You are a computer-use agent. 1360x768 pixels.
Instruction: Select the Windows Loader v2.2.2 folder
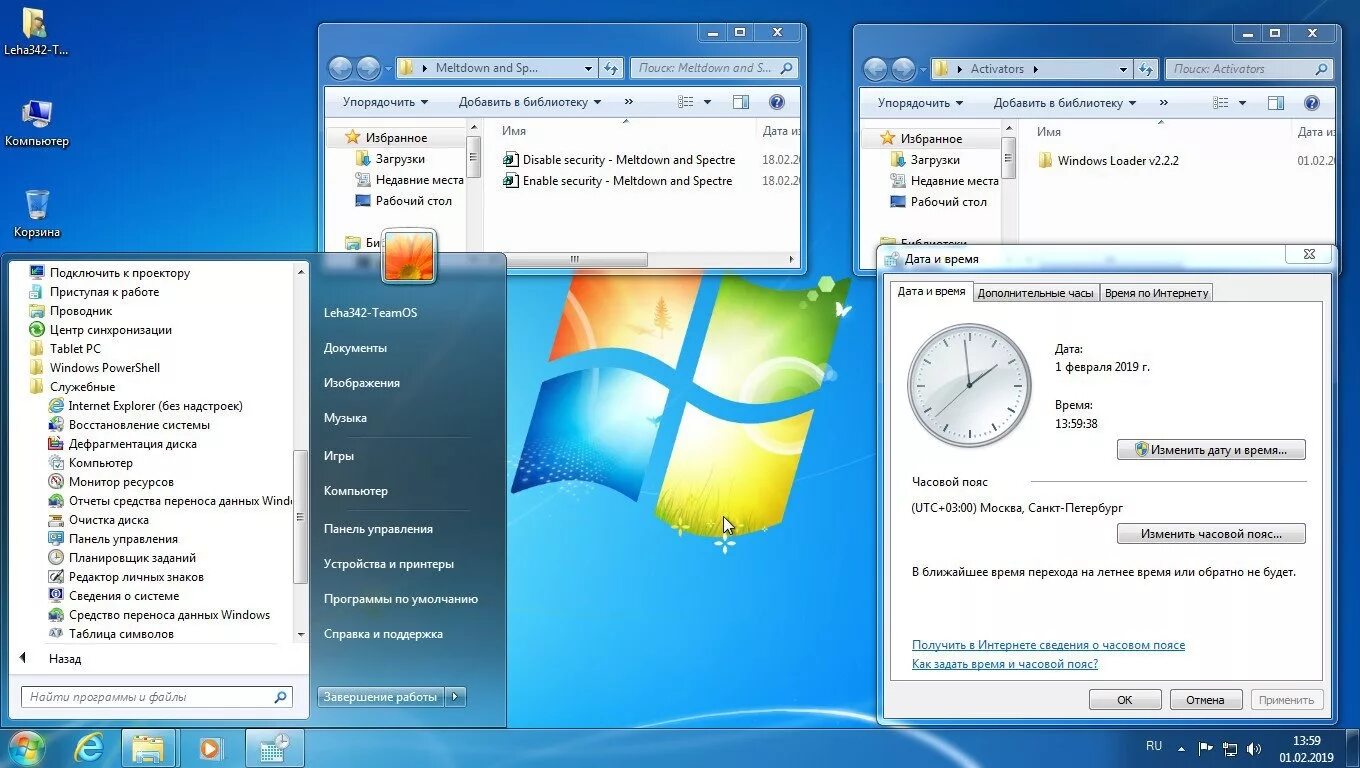[x=1108, y=161]
